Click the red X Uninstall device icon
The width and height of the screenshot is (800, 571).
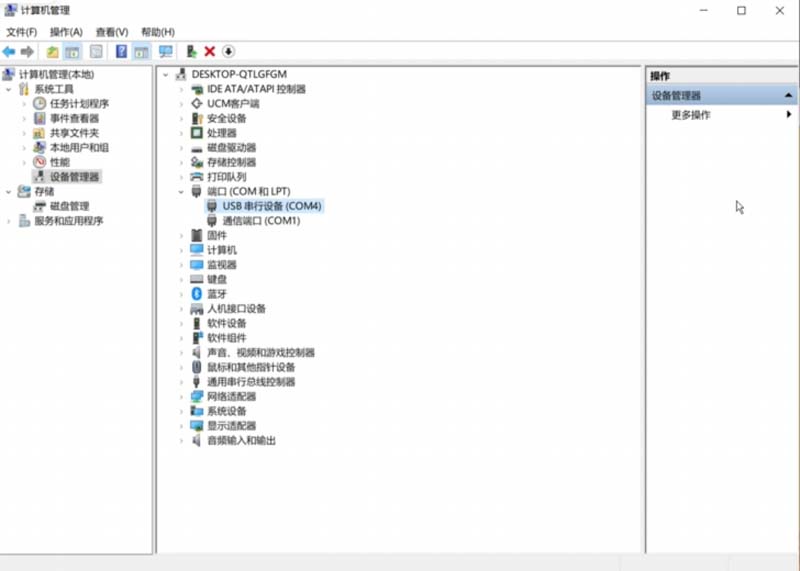pos(210,52)
